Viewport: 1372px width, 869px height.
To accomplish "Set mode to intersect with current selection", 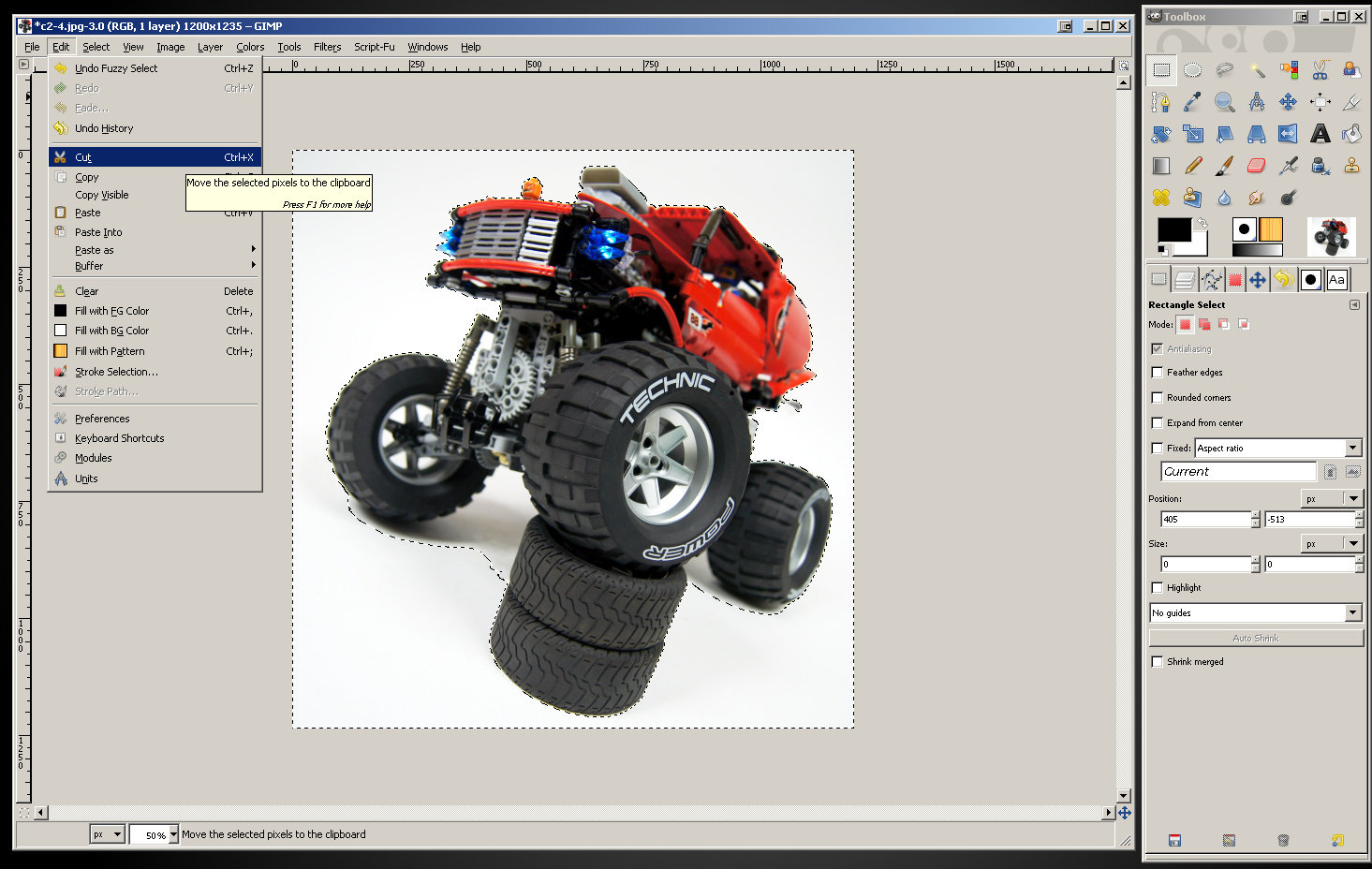I will point(1244,325).
